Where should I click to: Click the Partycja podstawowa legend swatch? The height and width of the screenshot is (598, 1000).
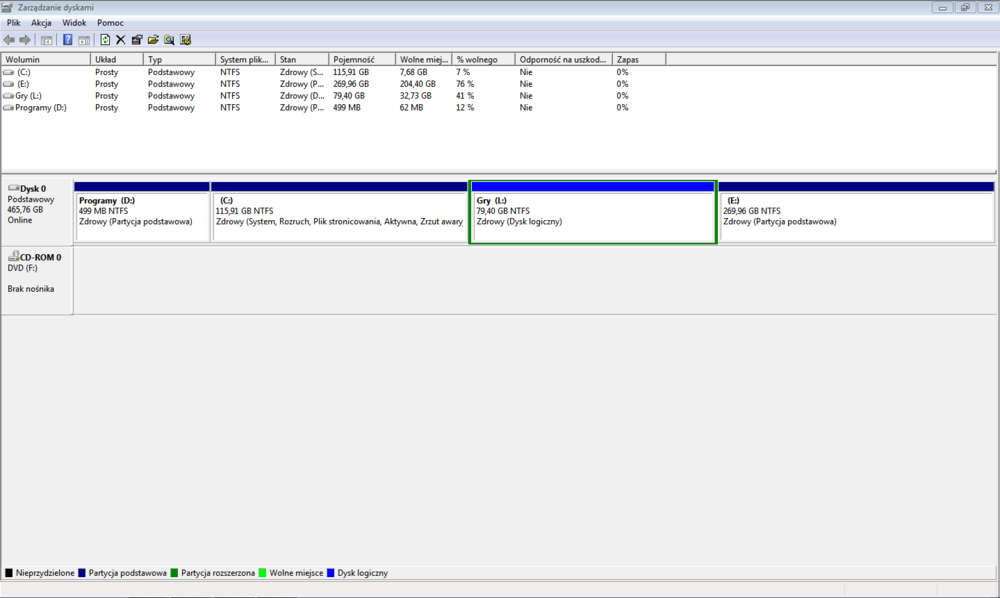click(x=82, y=572)
